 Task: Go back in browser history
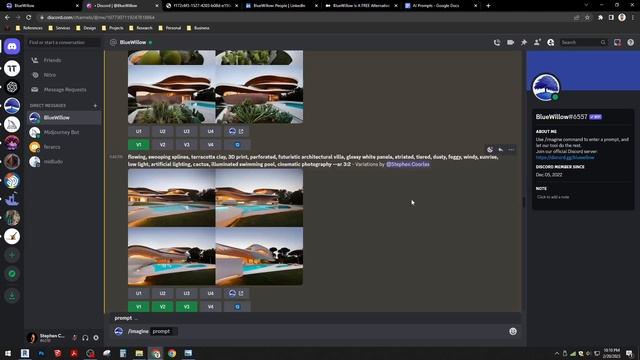tap(7, 18)
